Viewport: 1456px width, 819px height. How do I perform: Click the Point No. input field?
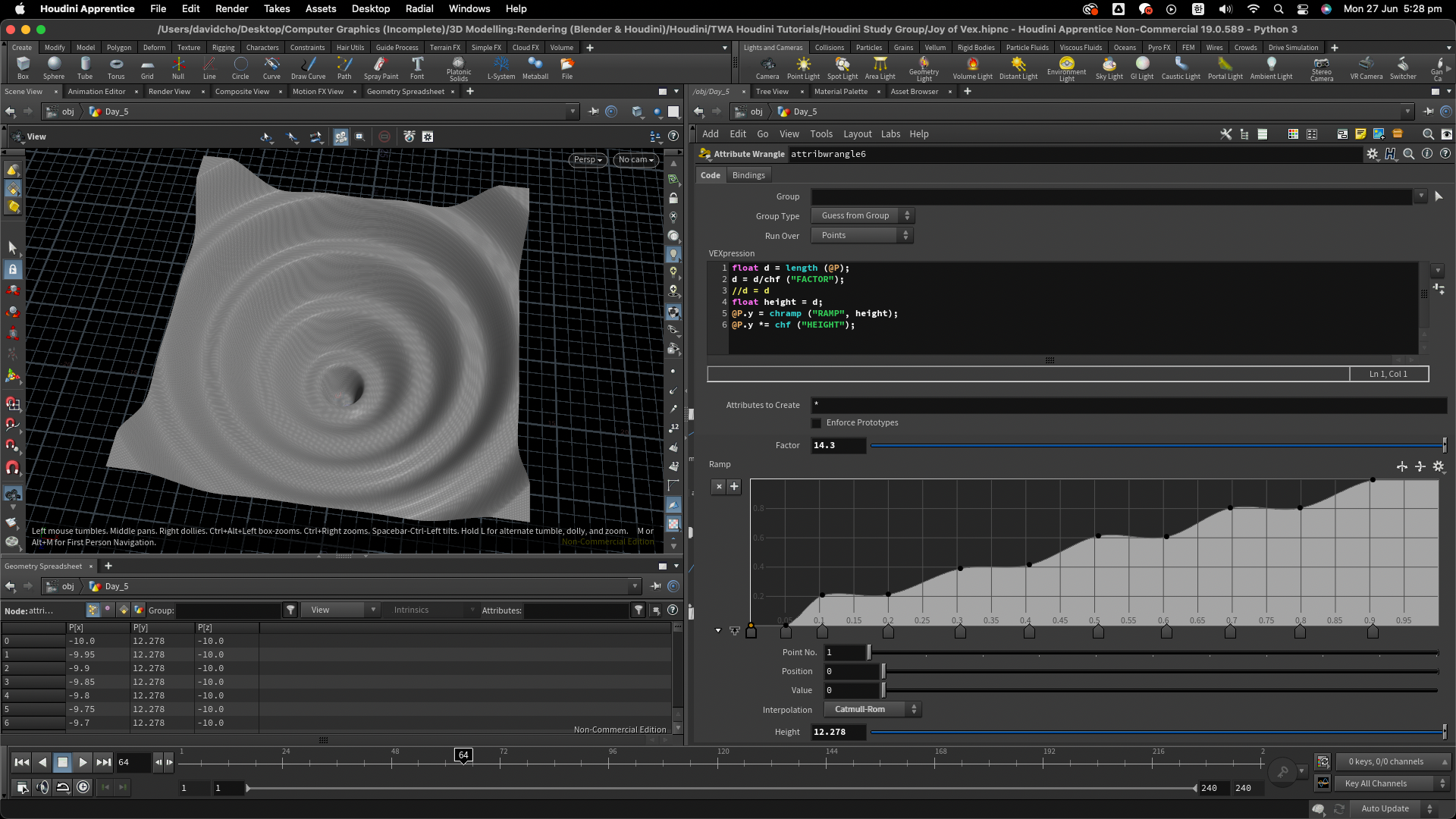pyautogui.click(x=845, y=652)
